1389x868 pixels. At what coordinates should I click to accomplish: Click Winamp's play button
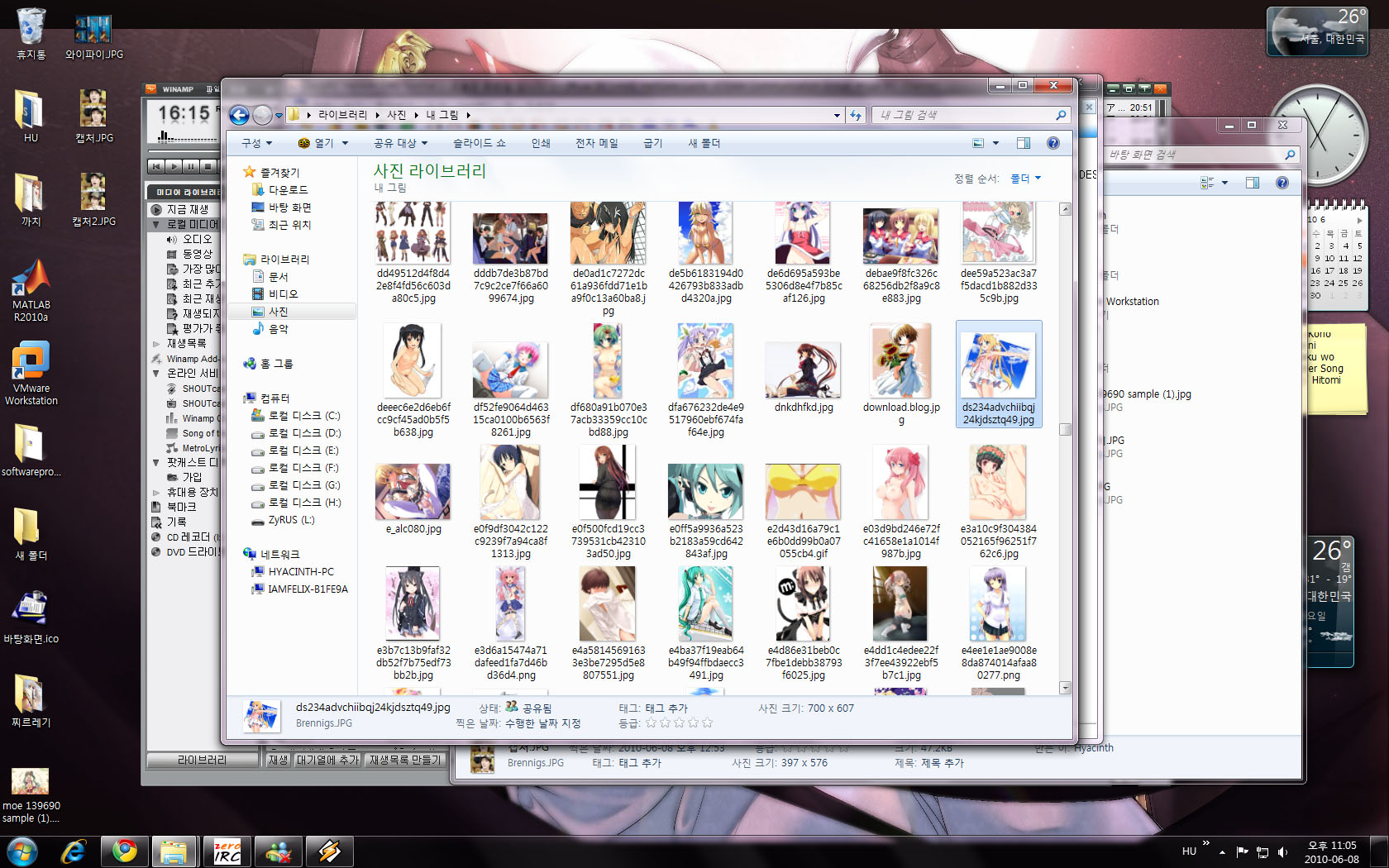click(174, 167)
